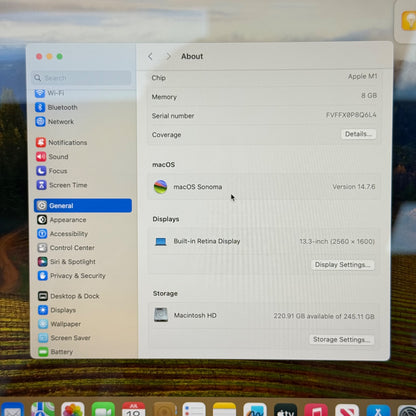Open Notifications settings
Image resolution: width=416 pixels, height=416 pixels.
point(62,142)
